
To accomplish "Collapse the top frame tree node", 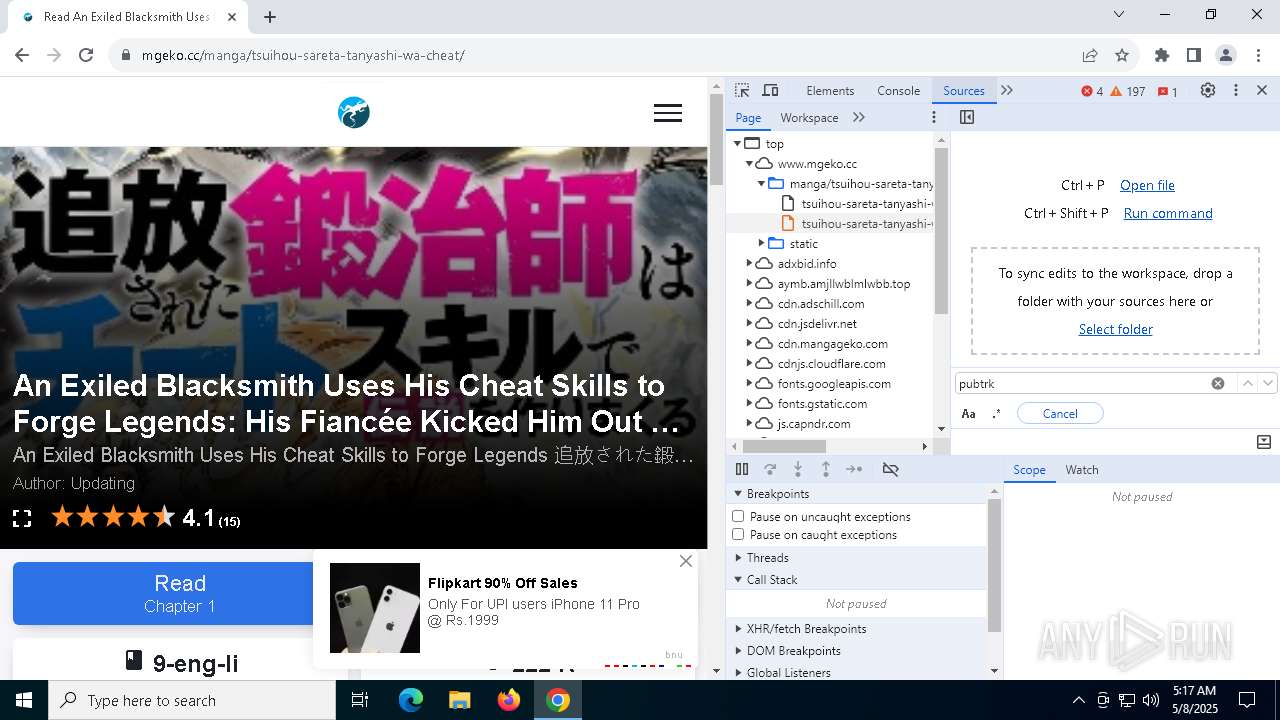I will point(737,143).
